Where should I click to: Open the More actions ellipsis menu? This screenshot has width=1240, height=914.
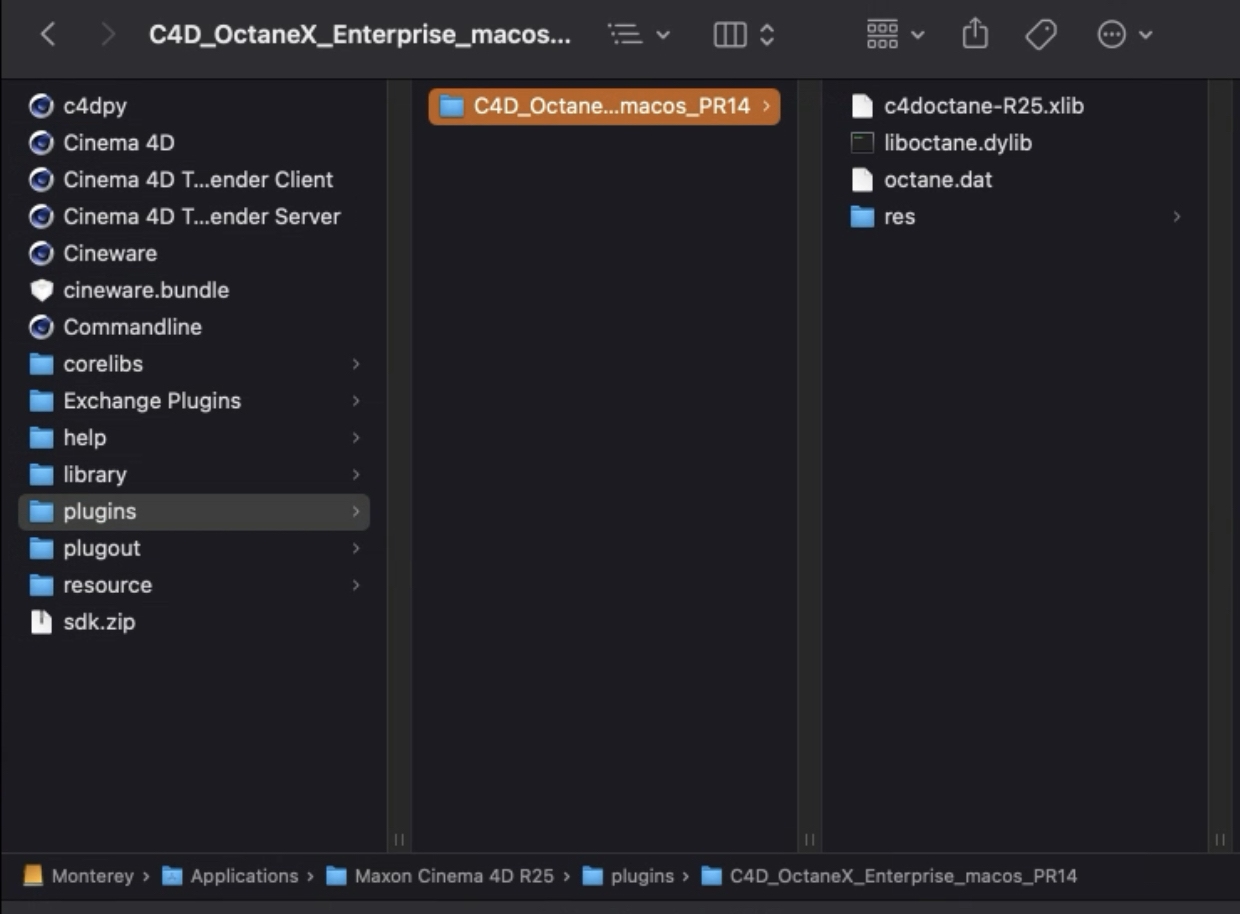[1125, 35]
